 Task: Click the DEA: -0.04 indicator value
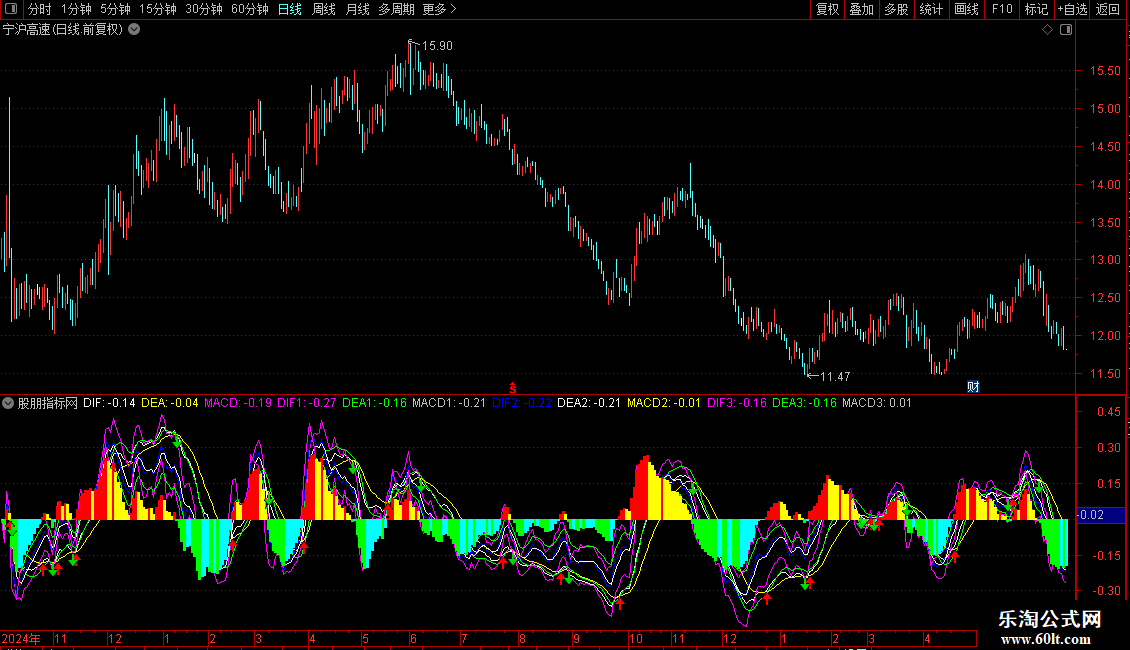click(x=169, y=403)
